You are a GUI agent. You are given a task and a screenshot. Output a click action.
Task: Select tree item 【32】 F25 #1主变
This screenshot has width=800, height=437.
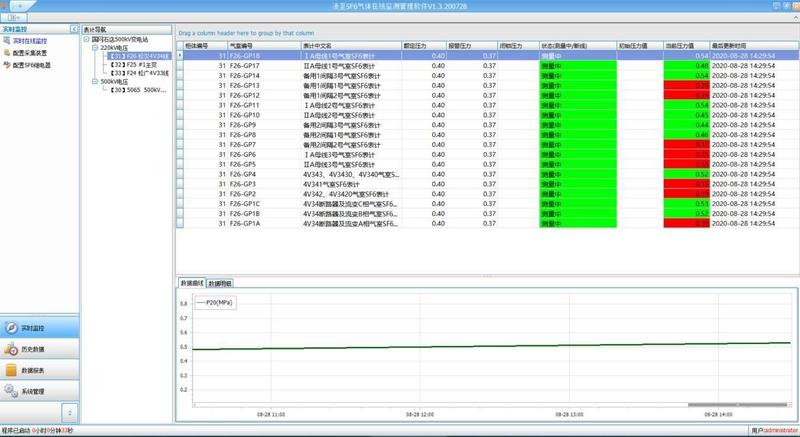point(134,65)
